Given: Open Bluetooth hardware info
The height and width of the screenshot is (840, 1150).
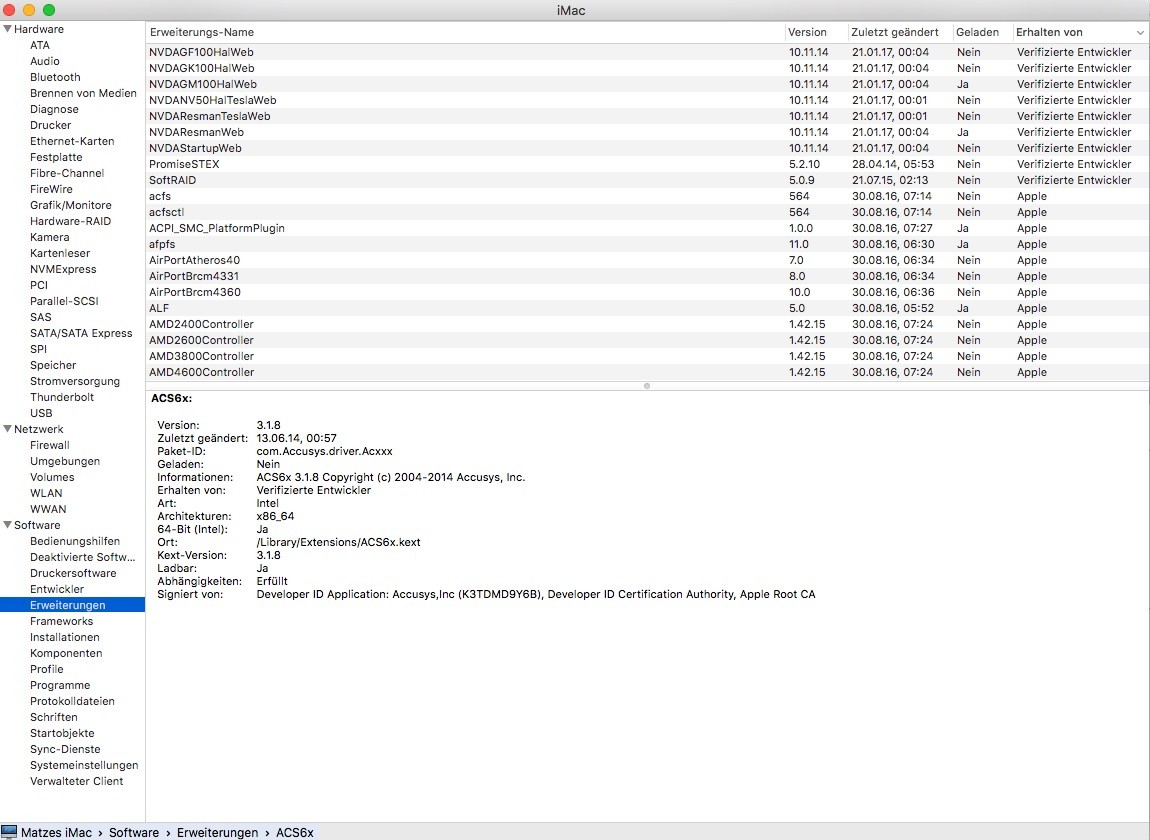Looking at the screenshot, I should coord(55,77).
